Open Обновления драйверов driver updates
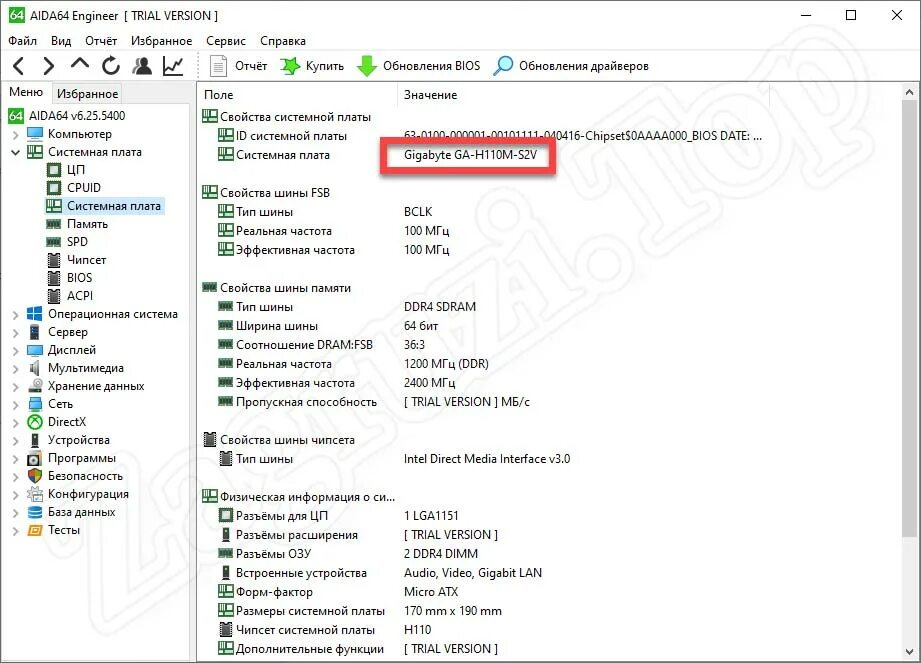Screen dimensions: 921x663 [x=571, y=66]
